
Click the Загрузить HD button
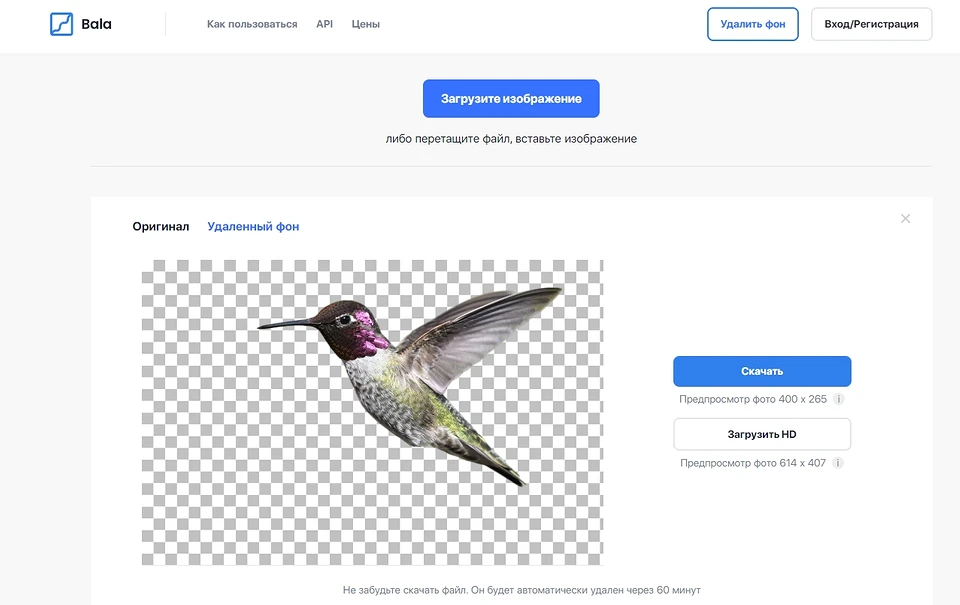tap(762, 435)
